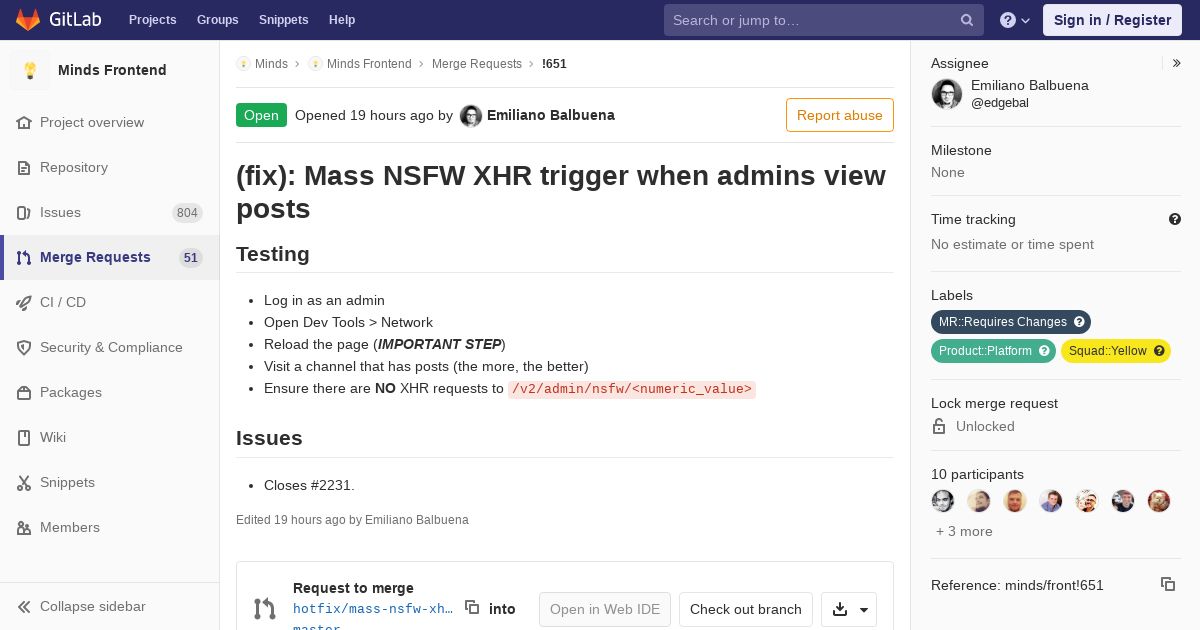
Task: Click the assignee avatar in sidebar
Action: coord(947,94)
